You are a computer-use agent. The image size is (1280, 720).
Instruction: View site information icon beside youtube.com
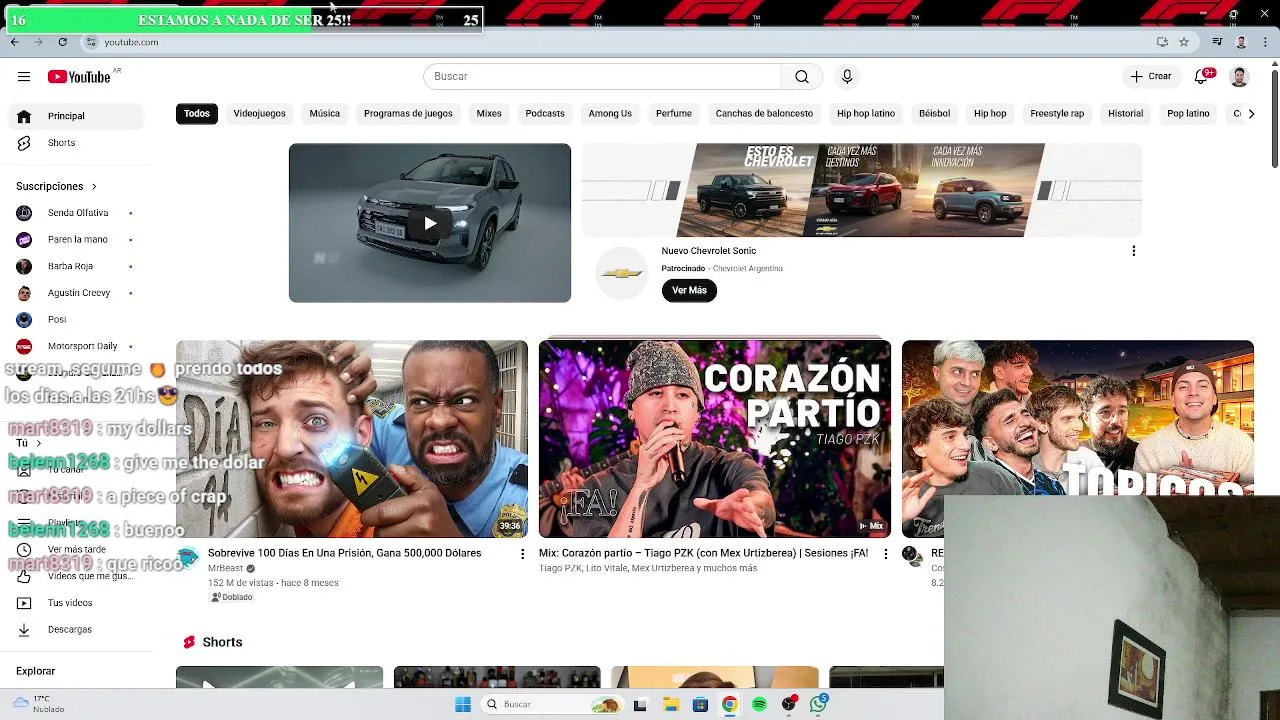pos(91,42)
